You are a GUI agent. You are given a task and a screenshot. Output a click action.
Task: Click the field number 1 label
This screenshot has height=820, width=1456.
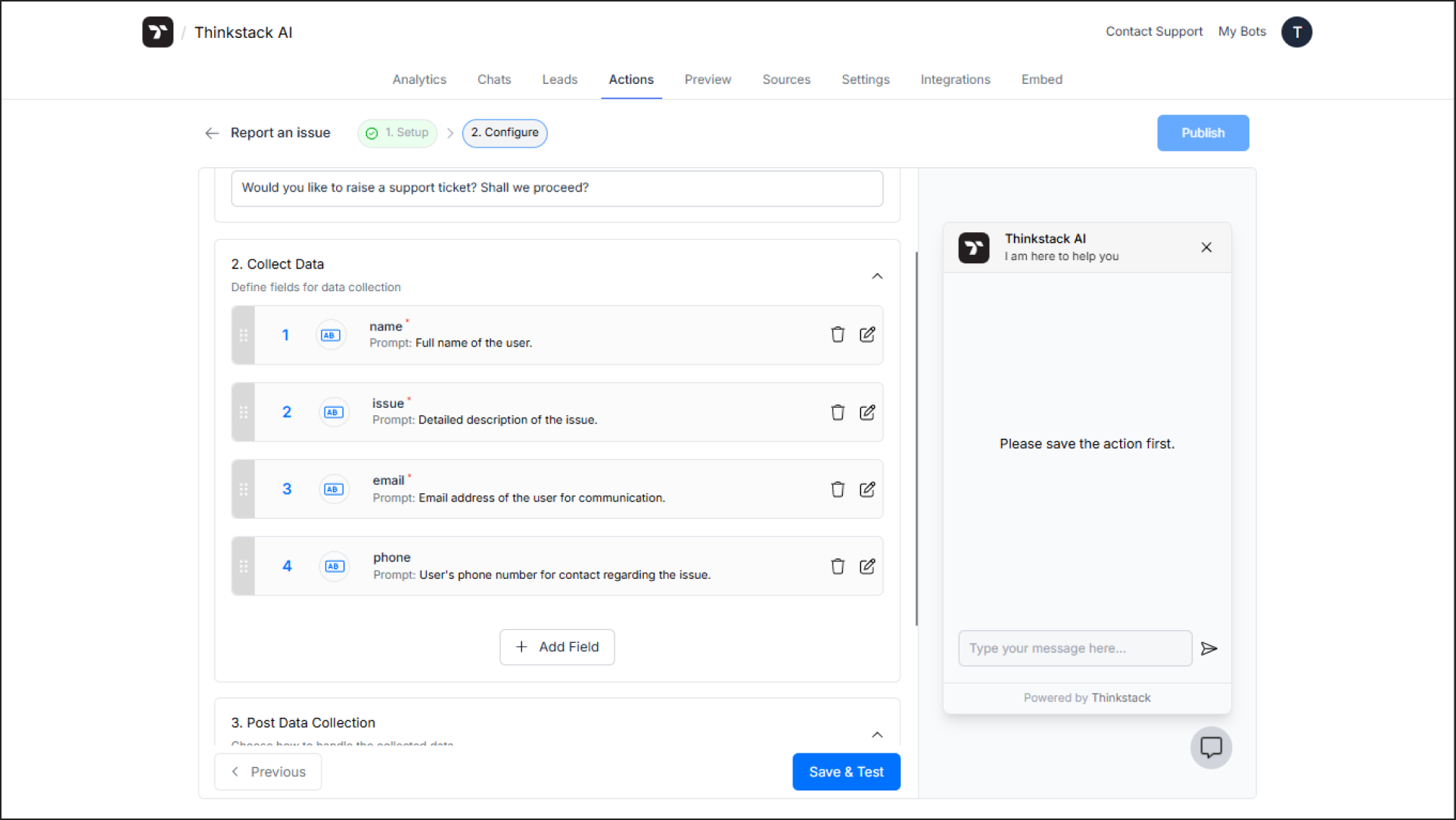(285, 335)
